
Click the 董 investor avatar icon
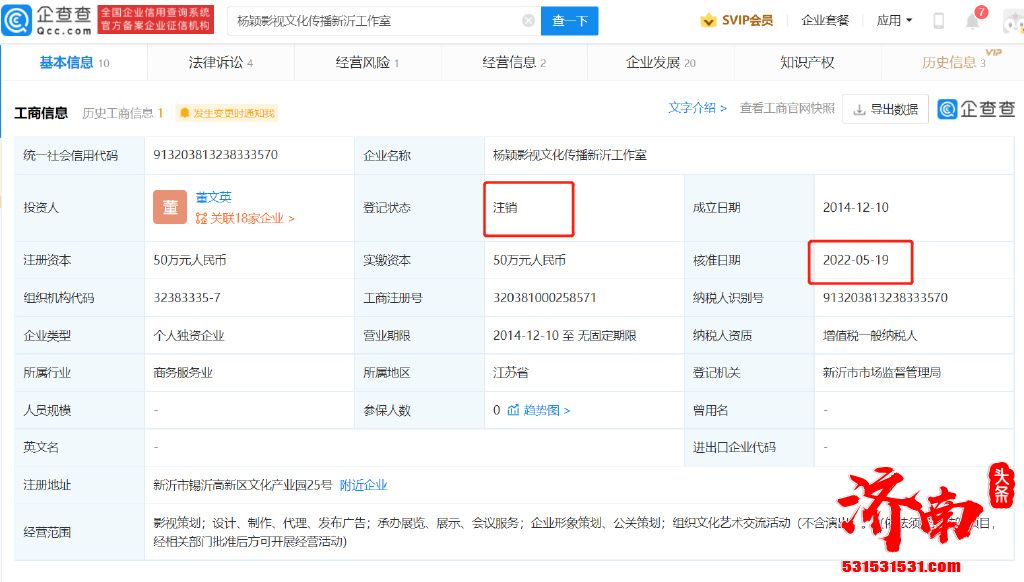pyautogui.click(x=169, y=207)
